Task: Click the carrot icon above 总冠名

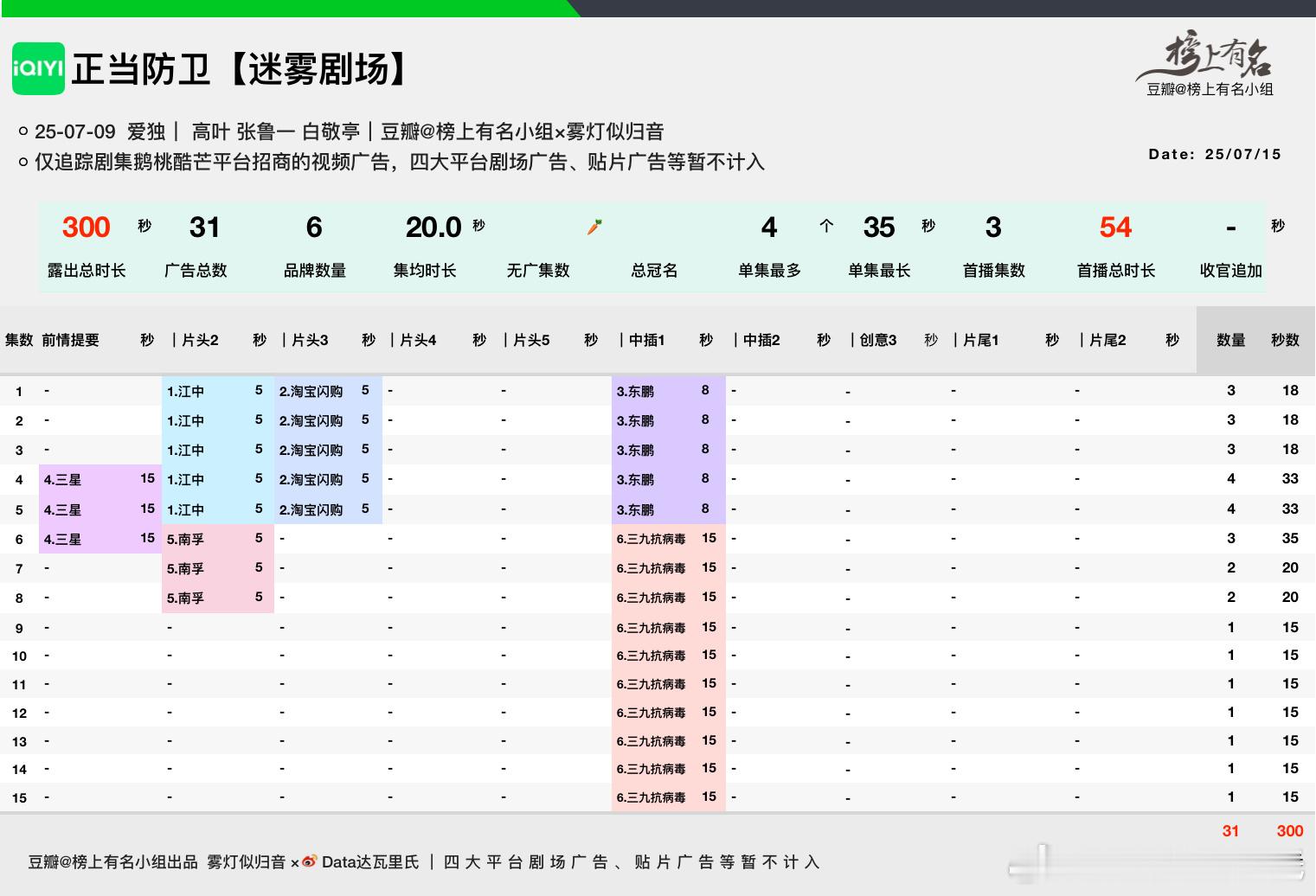Action: pyautogui.click(x=594, y=227)
